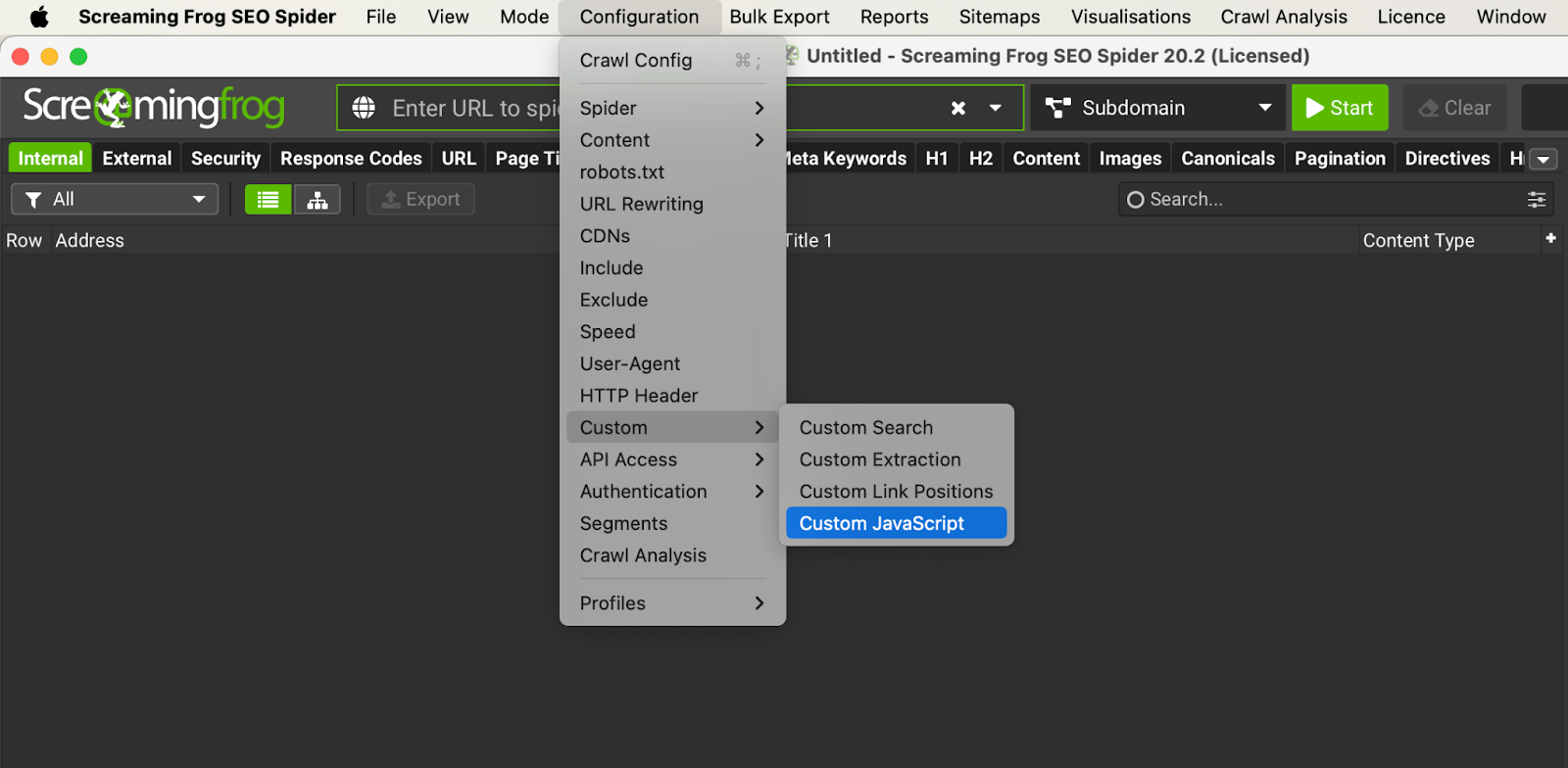1568x768 pixels.
Task: Open the Licence menu
Action: (x=1411, y=17)
